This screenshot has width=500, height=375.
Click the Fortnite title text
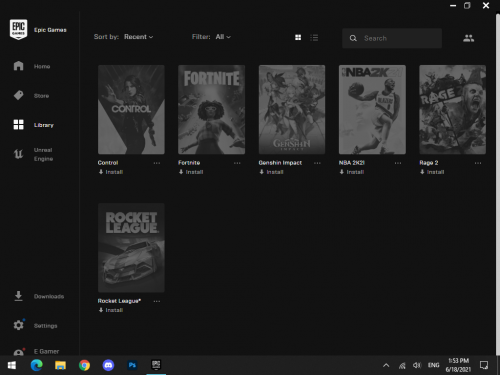pyautogui.click(x=189, y=163)
